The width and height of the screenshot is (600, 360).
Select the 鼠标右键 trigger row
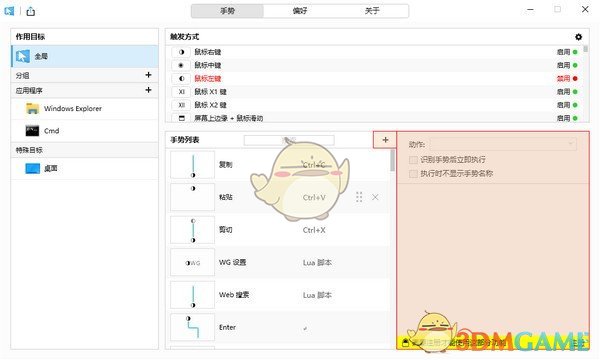[375, 52]
